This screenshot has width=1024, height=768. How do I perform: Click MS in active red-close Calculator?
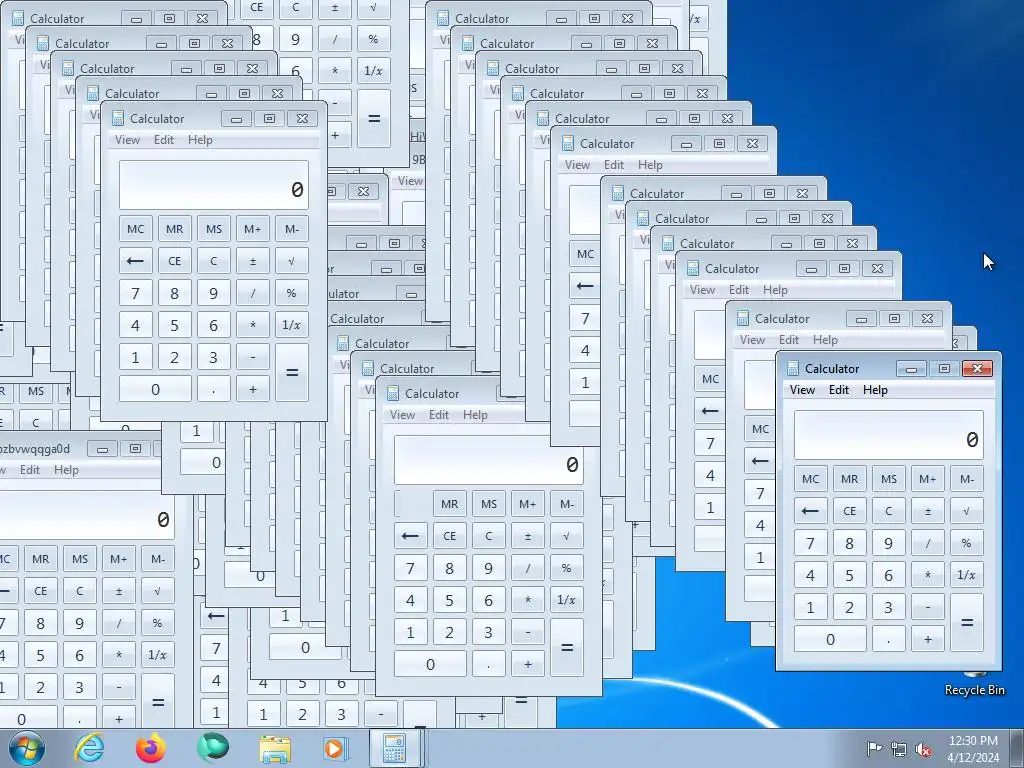889,479
